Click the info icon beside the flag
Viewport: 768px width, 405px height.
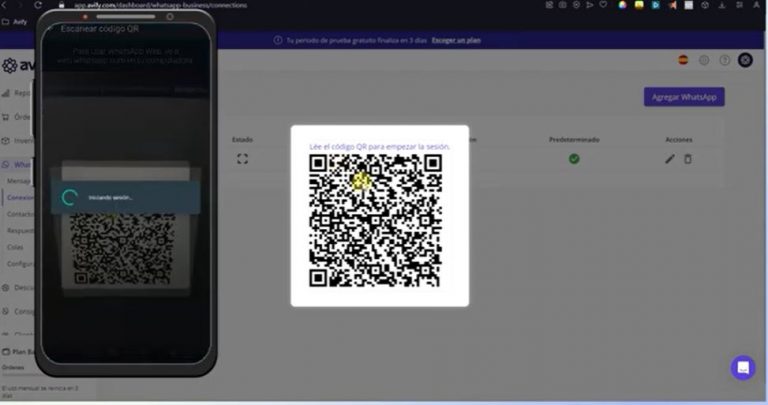click(x=704, y=60)
